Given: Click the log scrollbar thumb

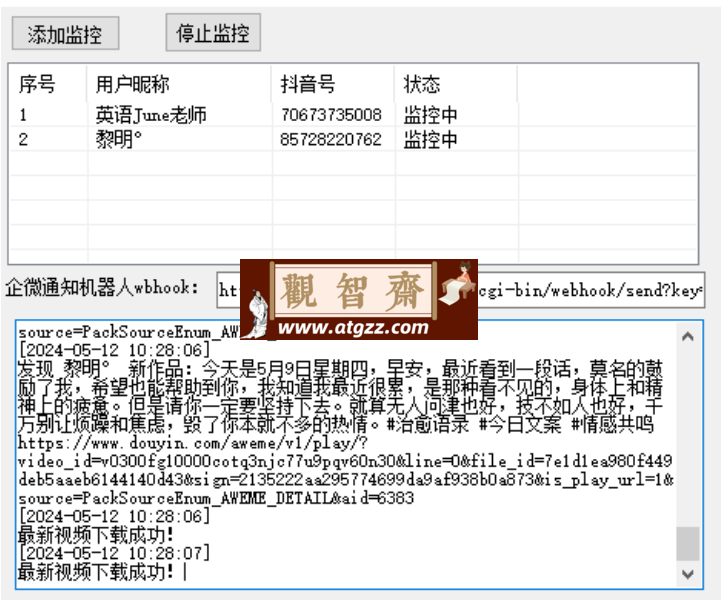Looking at the screenshot, I should pos(688,544).
